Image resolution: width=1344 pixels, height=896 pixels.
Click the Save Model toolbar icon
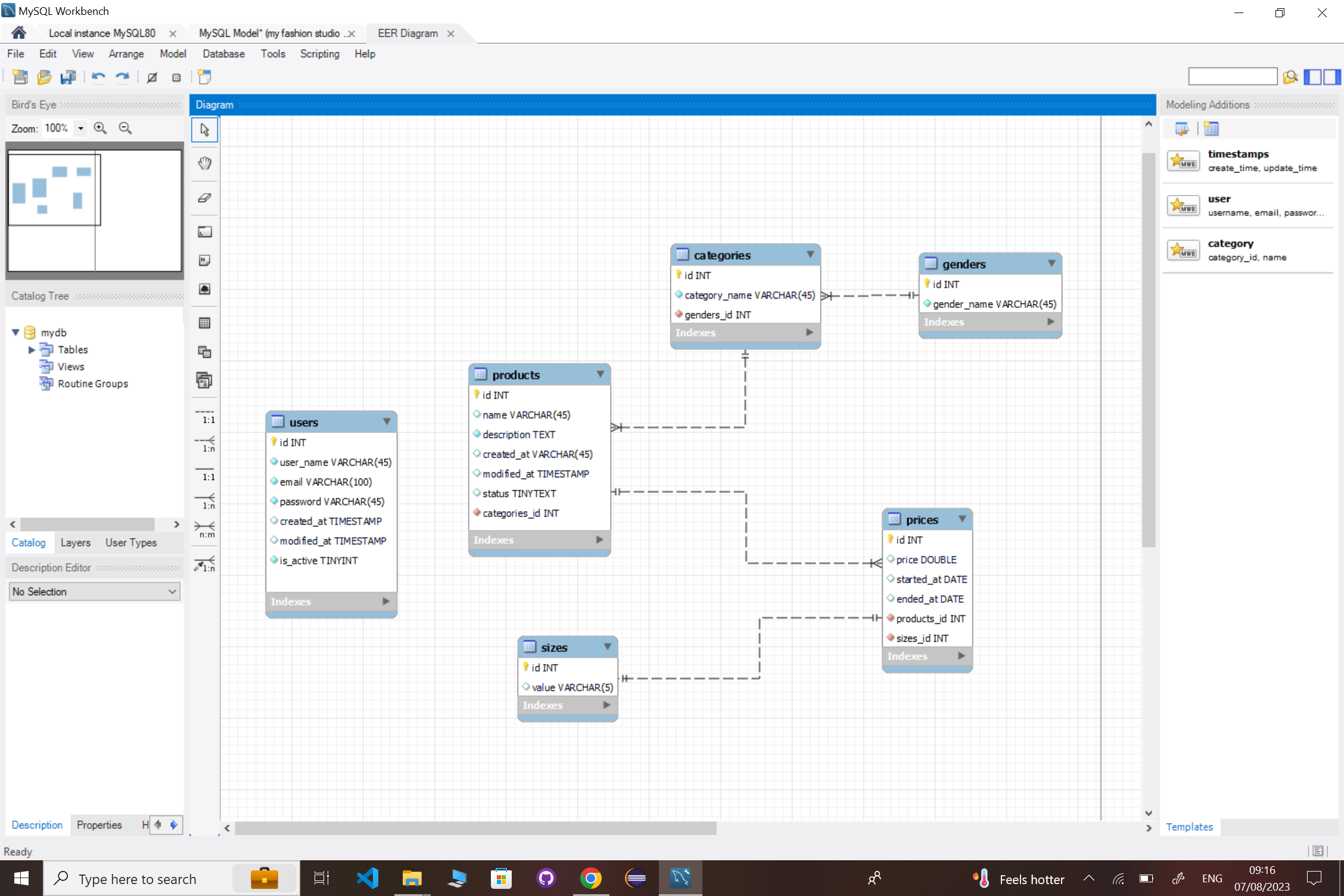pos(69,77)
